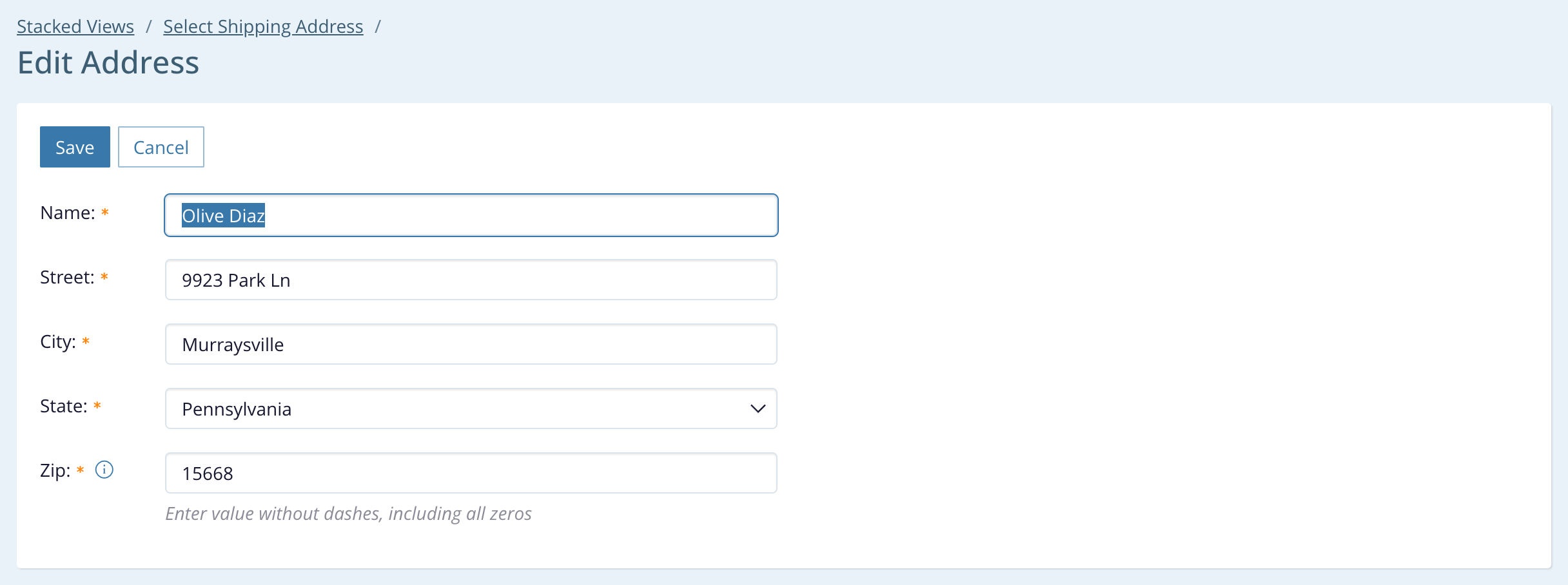Click the Zip field showing 15668

coord(471,473)
